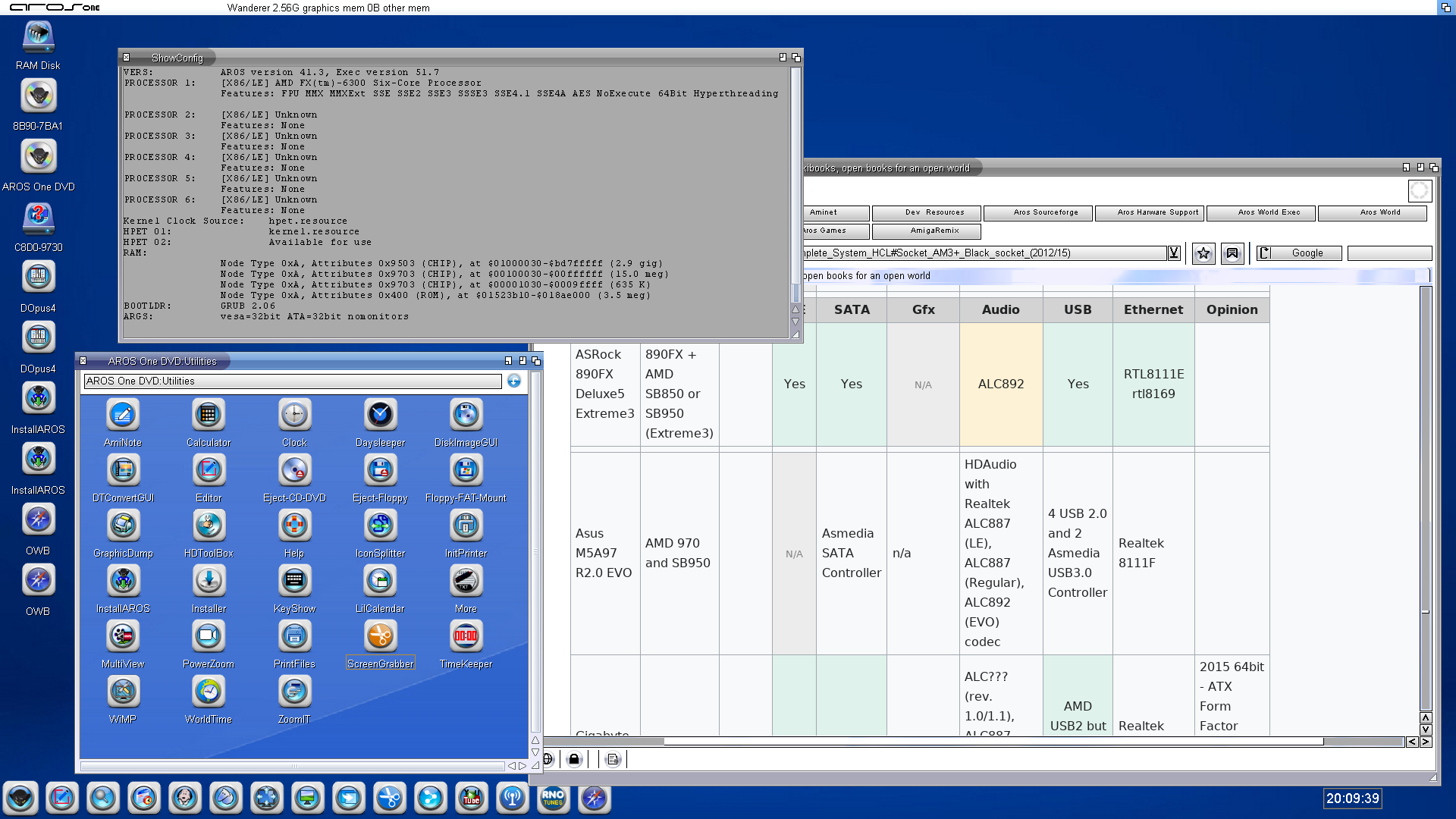Screen dimensions: 1456x819
Task: Click the AROS One DVD:Utilities title tab
Action: click(162, 361)
